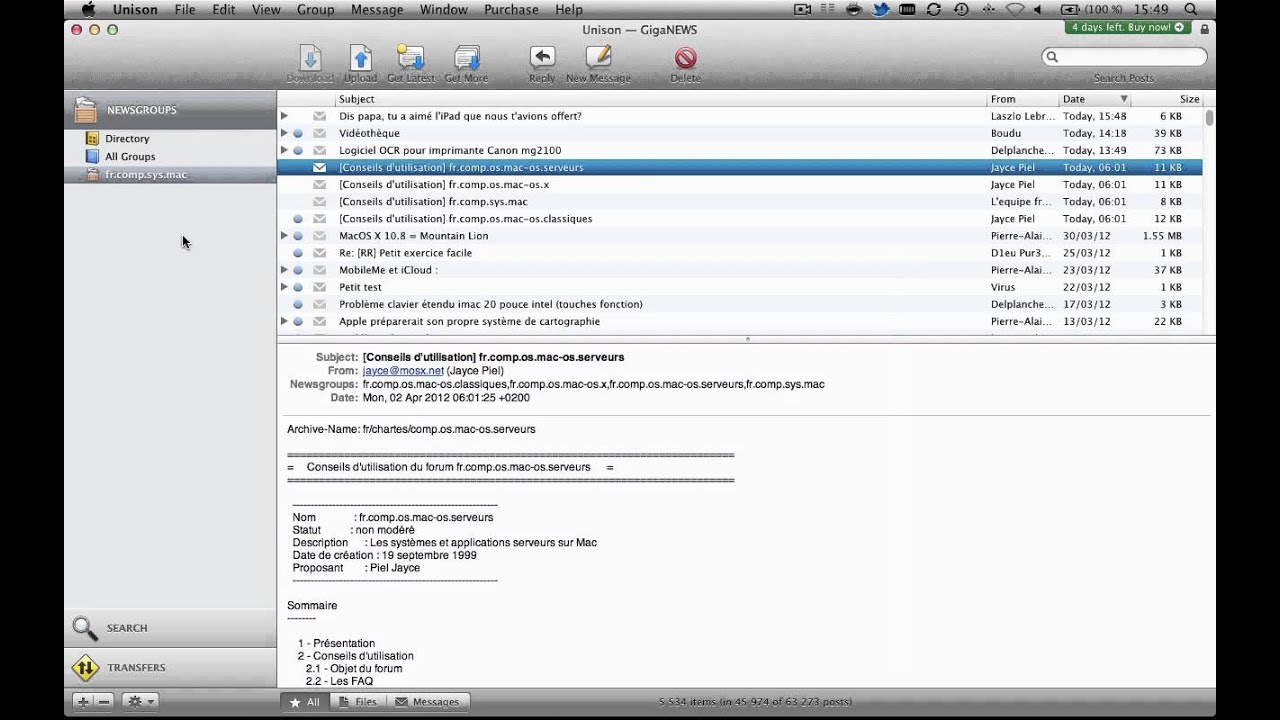Expand the Petit test thread
This screenshot has width=1280, height=720.
[284, 287]
